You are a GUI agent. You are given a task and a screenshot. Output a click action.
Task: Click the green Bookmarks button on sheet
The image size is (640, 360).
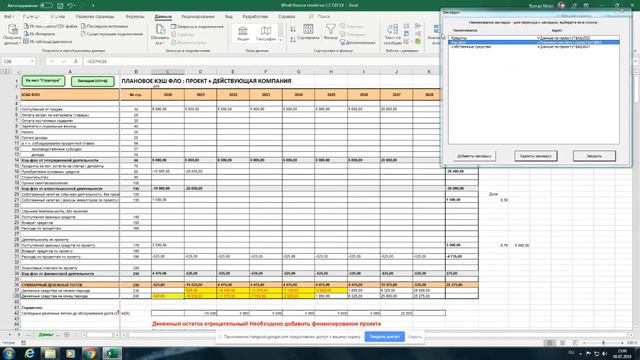tap(93, 81)
